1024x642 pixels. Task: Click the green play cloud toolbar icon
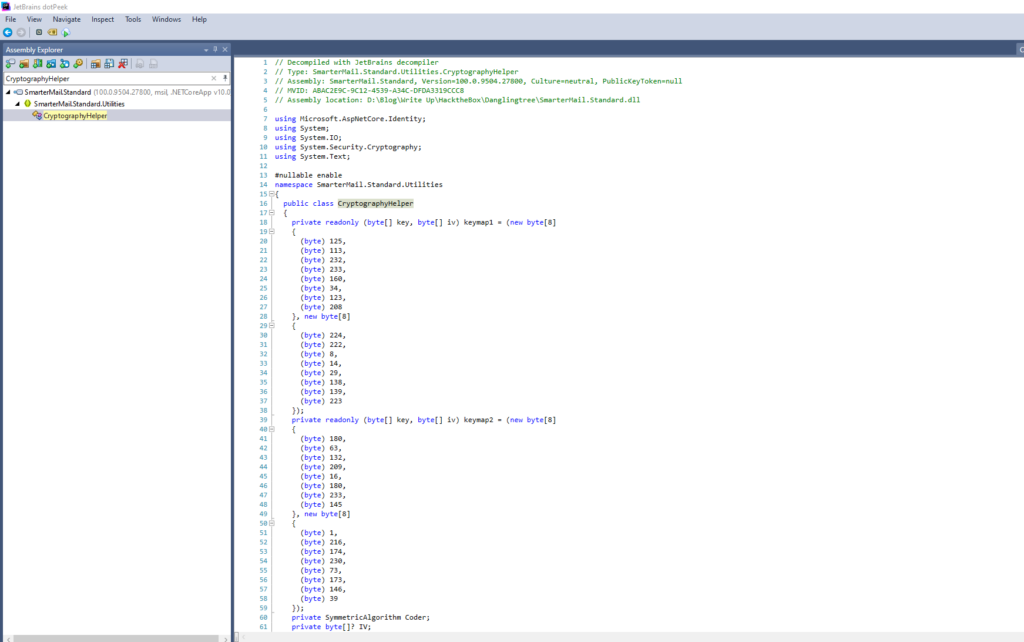tap(66, 32)
